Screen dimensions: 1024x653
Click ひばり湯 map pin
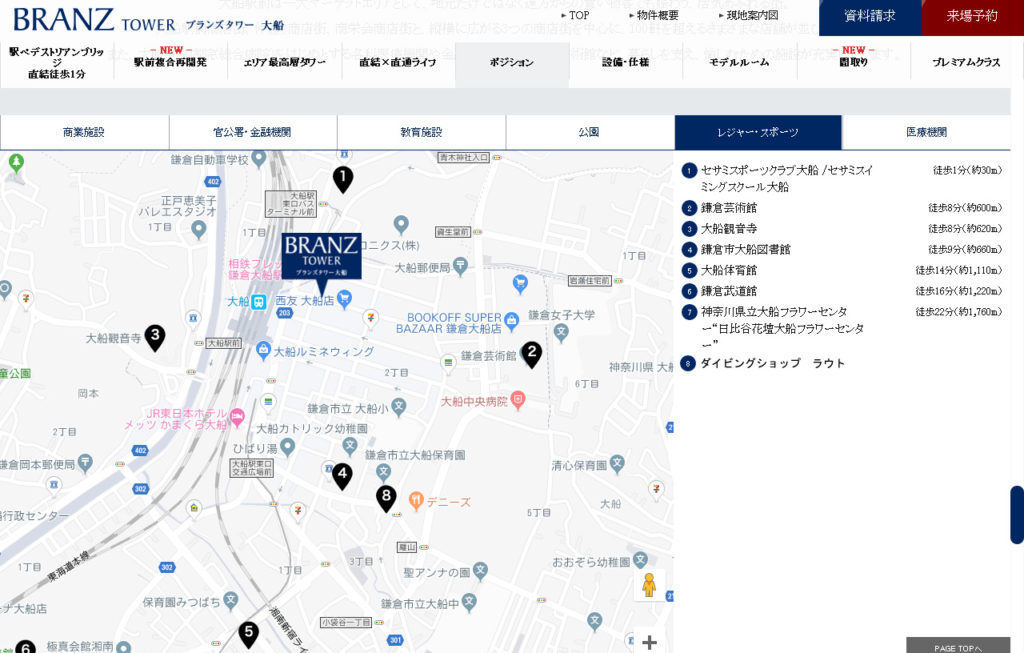(287, 447)
